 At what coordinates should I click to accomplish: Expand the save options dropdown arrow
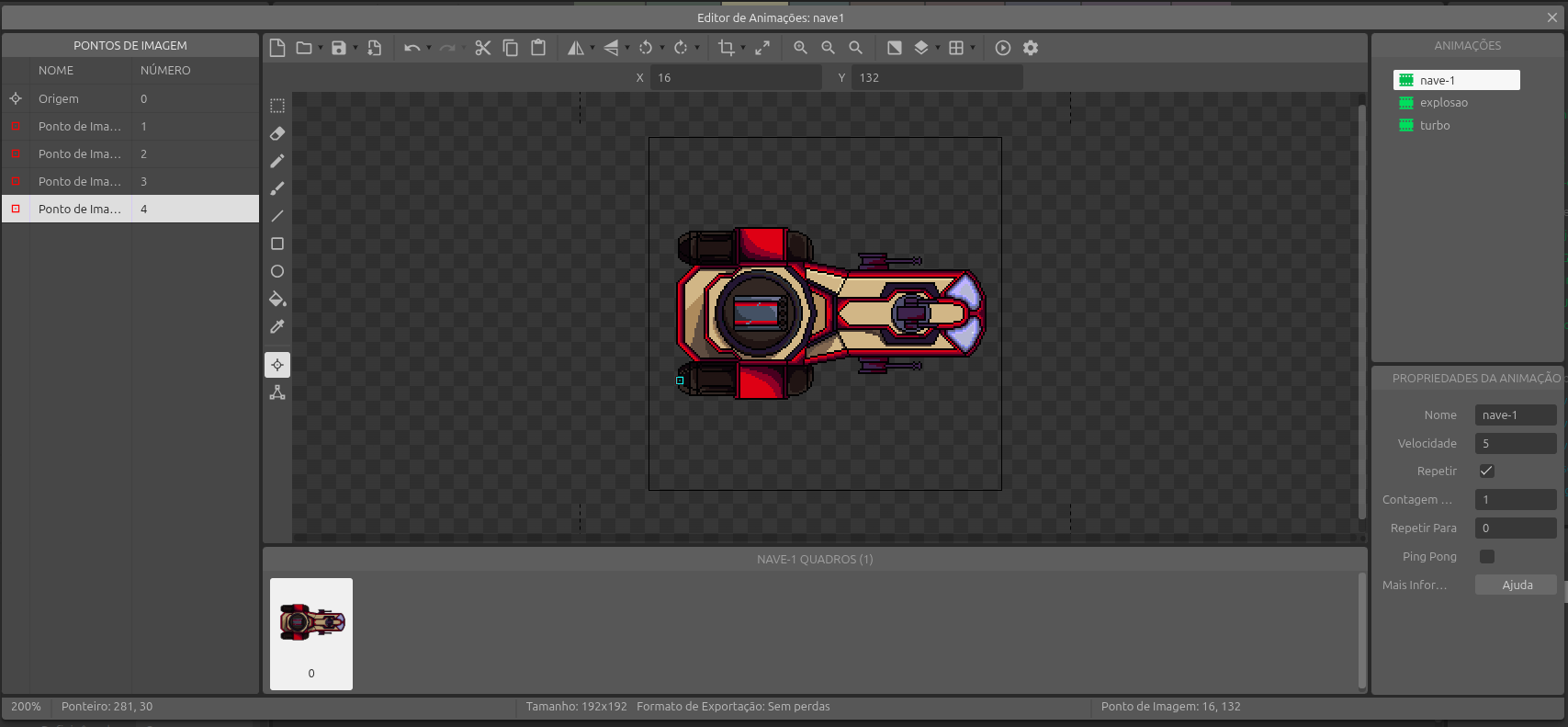tap(355, 48)
